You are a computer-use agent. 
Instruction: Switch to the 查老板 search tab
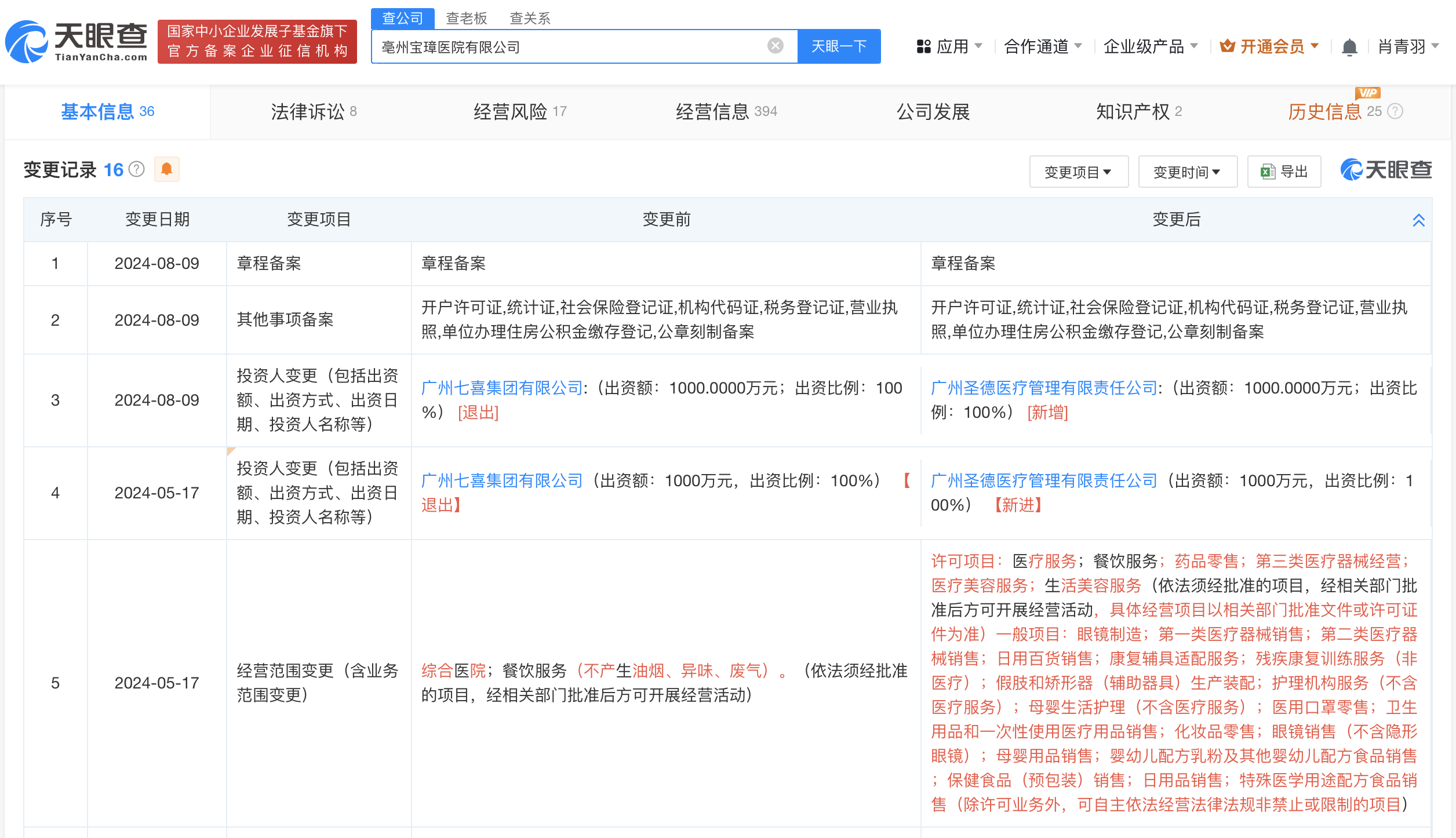click(x=466, y=19)
